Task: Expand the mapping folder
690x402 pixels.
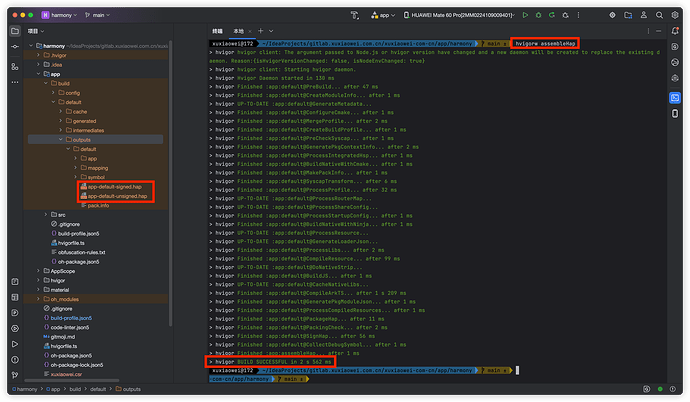Action: point(76,168)
